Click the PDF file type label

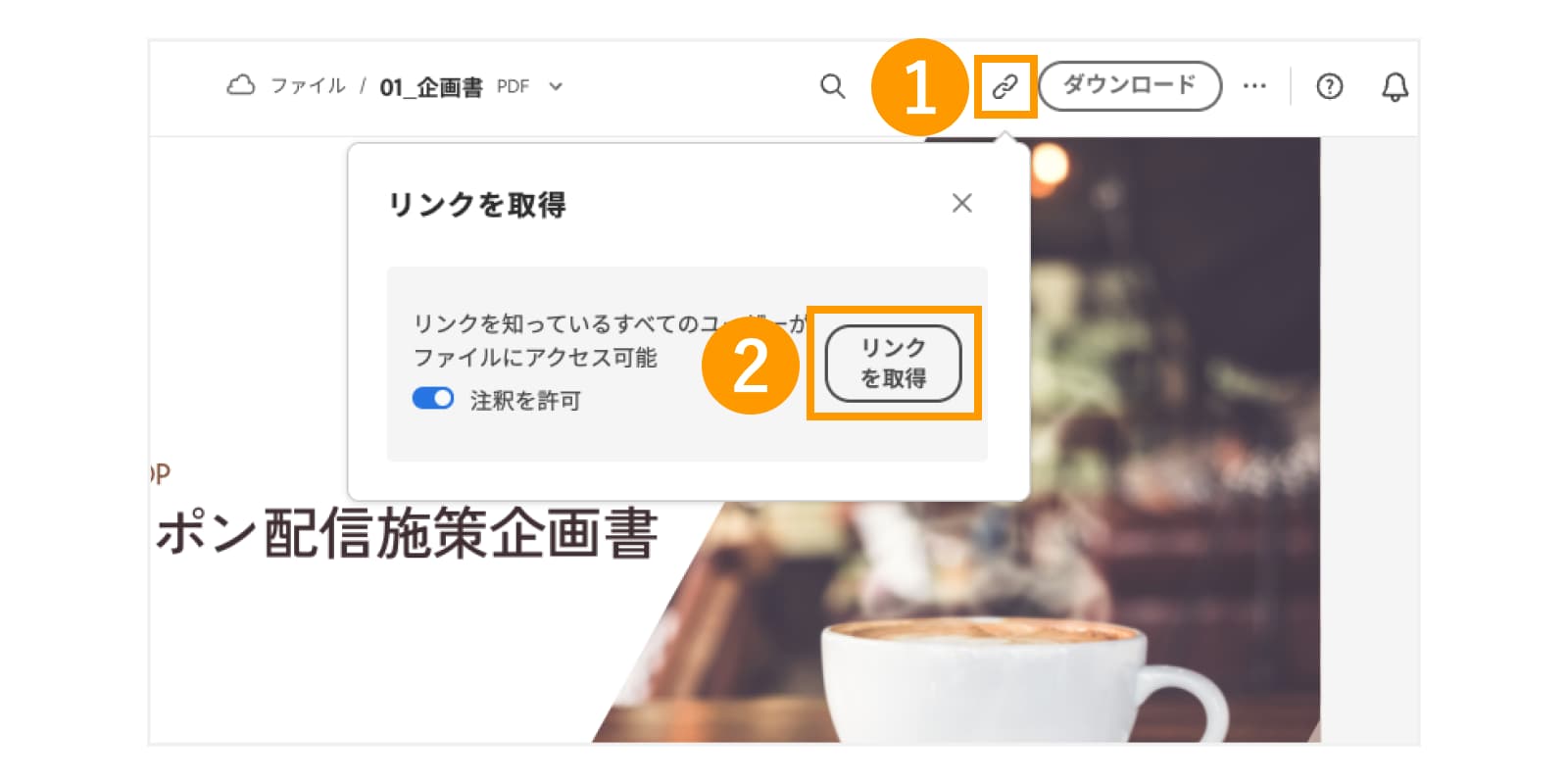pos(513,86)
